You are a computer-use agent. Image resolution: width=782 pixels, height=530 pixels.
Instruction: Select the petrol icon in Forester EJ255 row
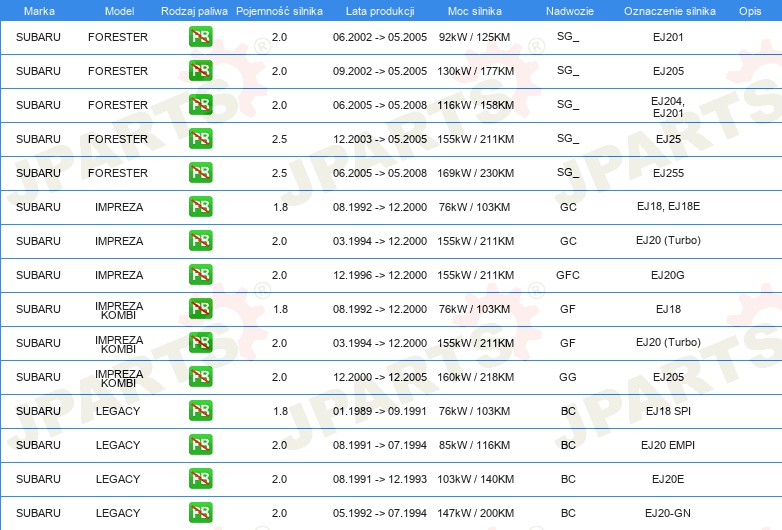(x=200, y=173)
